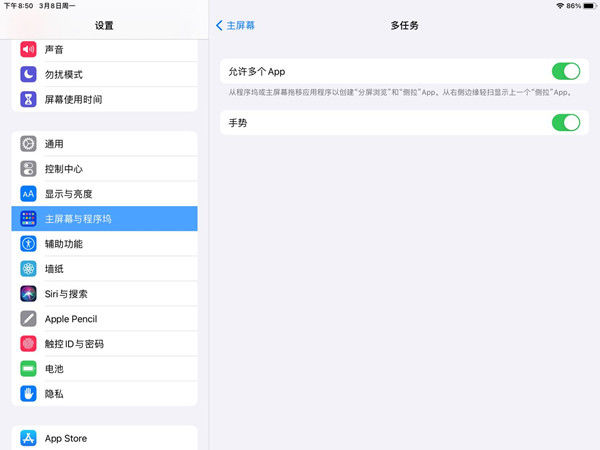
Task: Open 辅助功能 settings row
Action: pyautogui.click(x=104, y=244)
